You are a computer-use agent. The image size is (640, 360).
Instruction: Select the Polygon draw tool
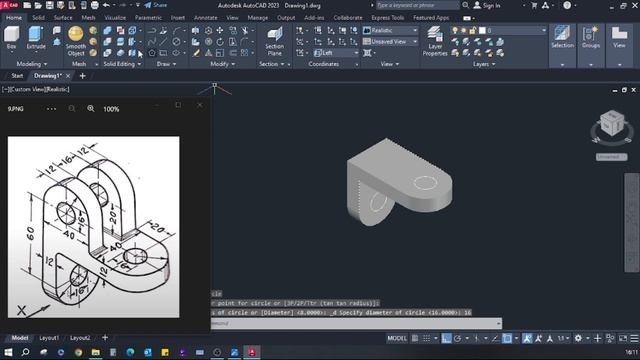pos(152,53)
